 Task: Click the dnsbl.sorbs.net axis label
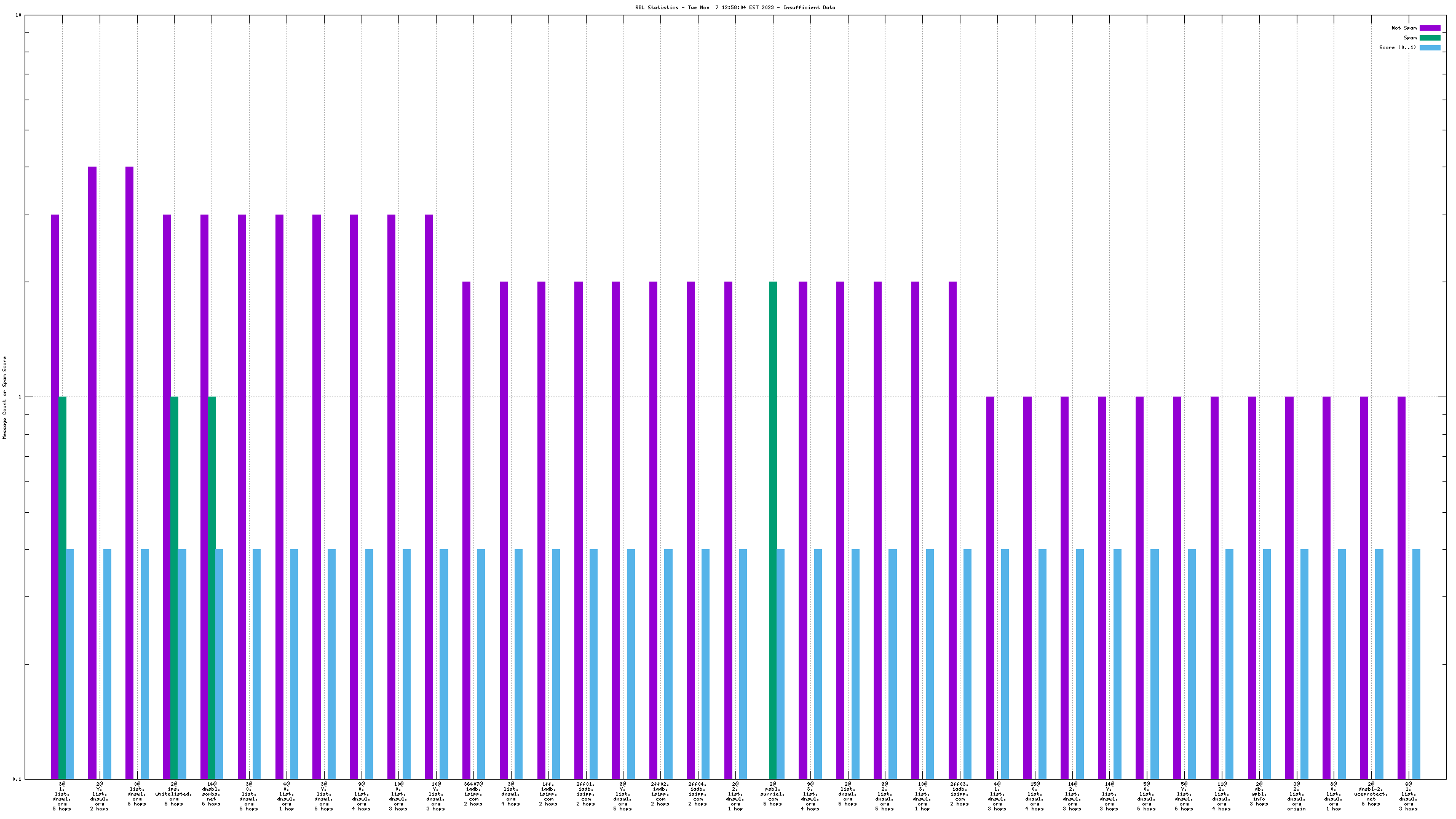(211, 794)
